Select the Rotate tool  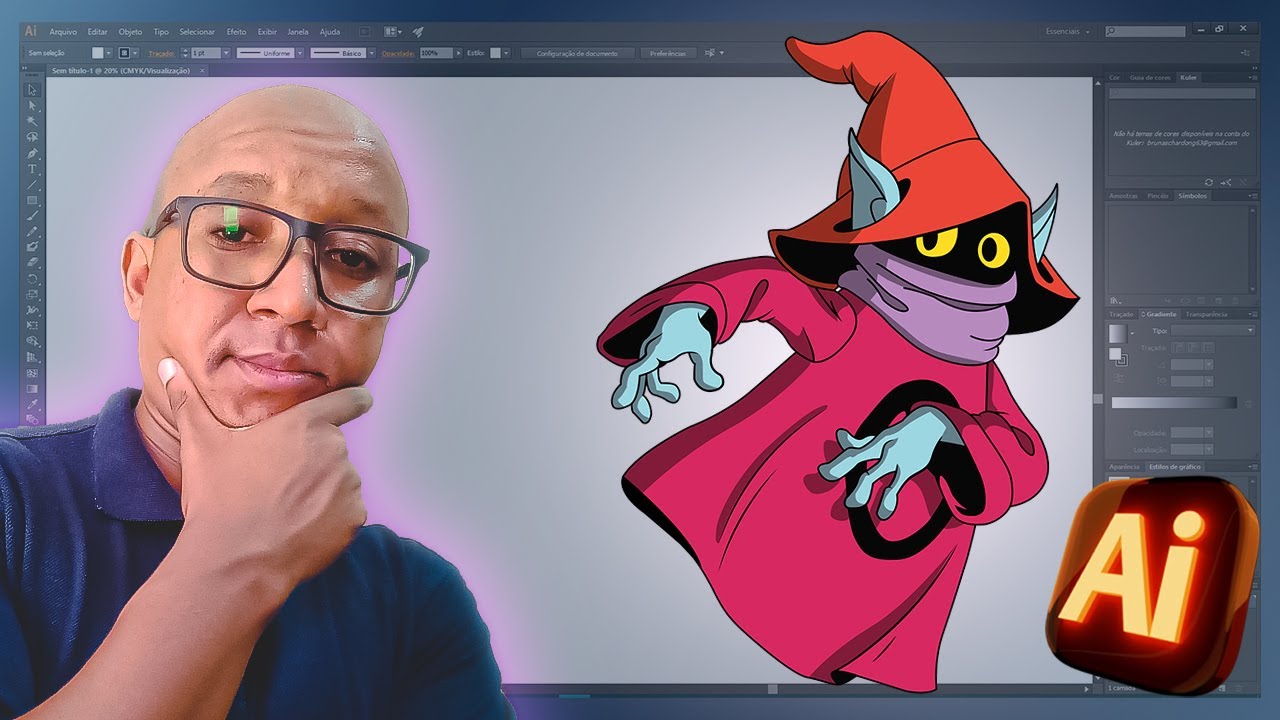tap(32, 279)
